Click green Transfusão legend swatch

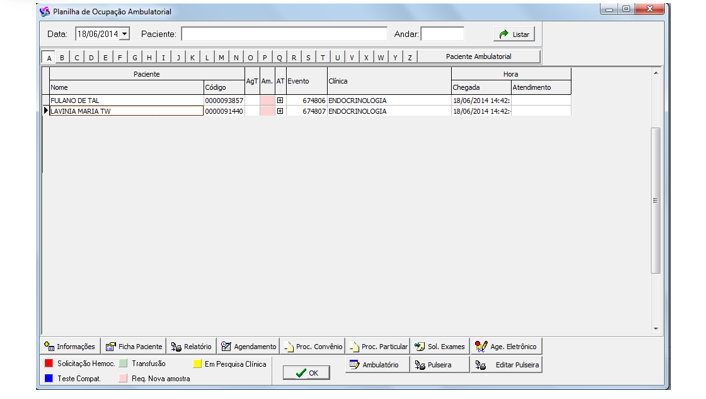123,363
